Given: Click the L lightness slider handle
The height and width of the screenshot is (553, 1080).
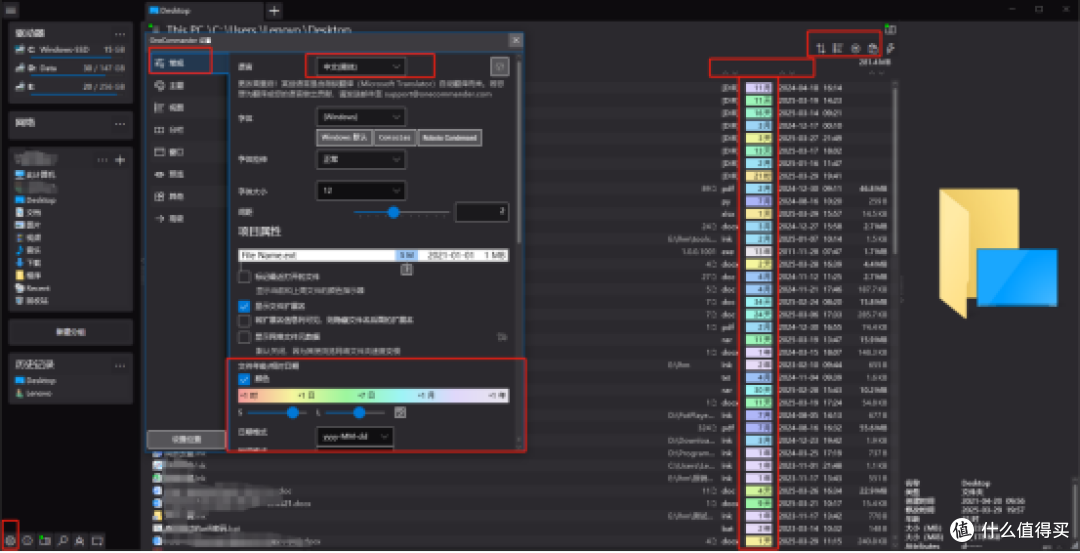Looking at the screenshot, I should click(x=359, y=413).
